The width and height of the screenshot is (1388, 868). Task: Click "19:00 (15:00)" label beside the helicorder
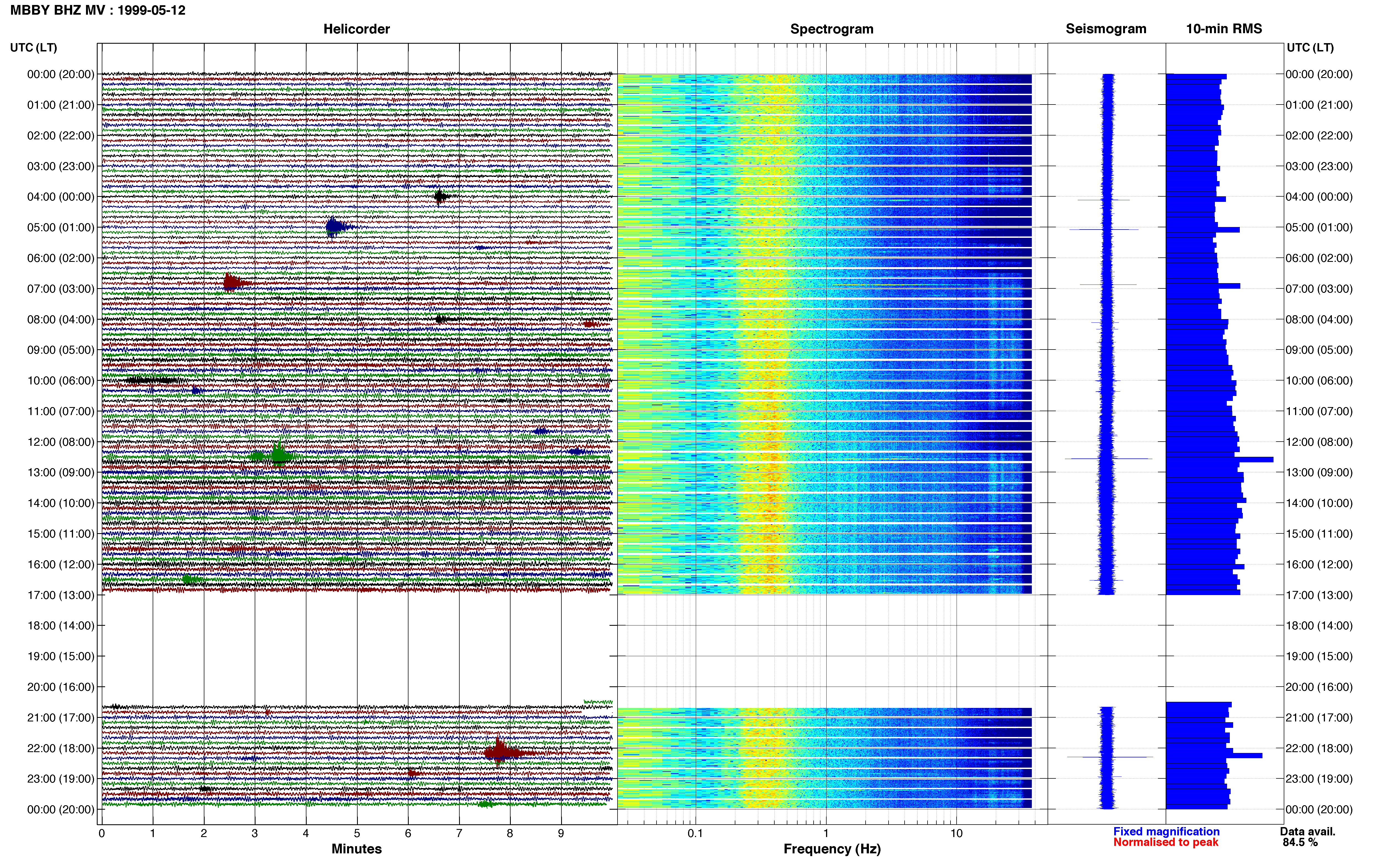61,656
